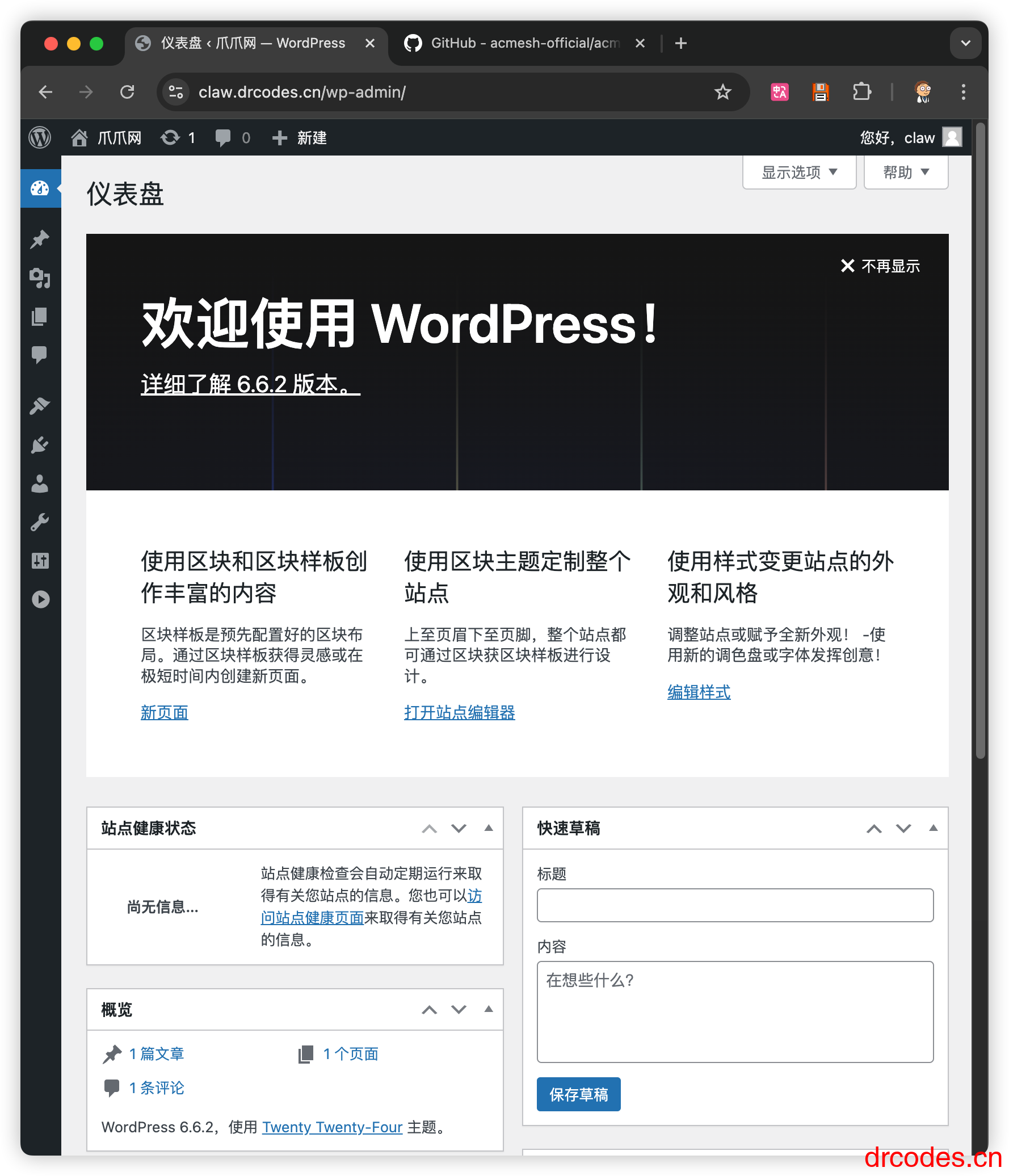Move 快速草稿 widget down
The width and height of the screenshot is (1009, 1176).
pyautogui.click(x=904, y=829)
